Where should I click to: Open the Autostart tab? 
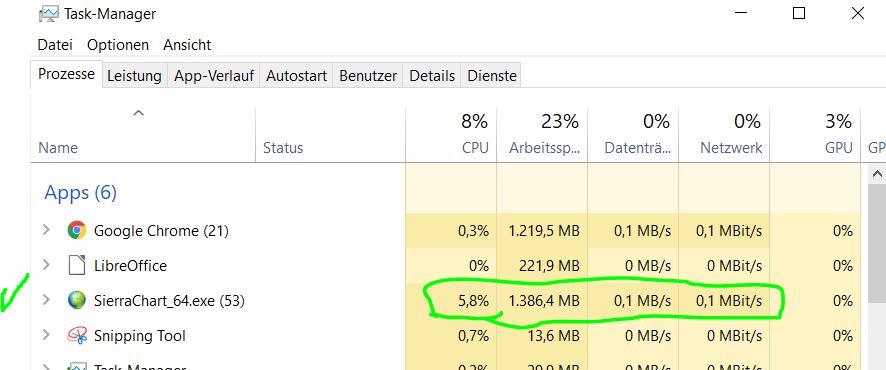(297, 76)
